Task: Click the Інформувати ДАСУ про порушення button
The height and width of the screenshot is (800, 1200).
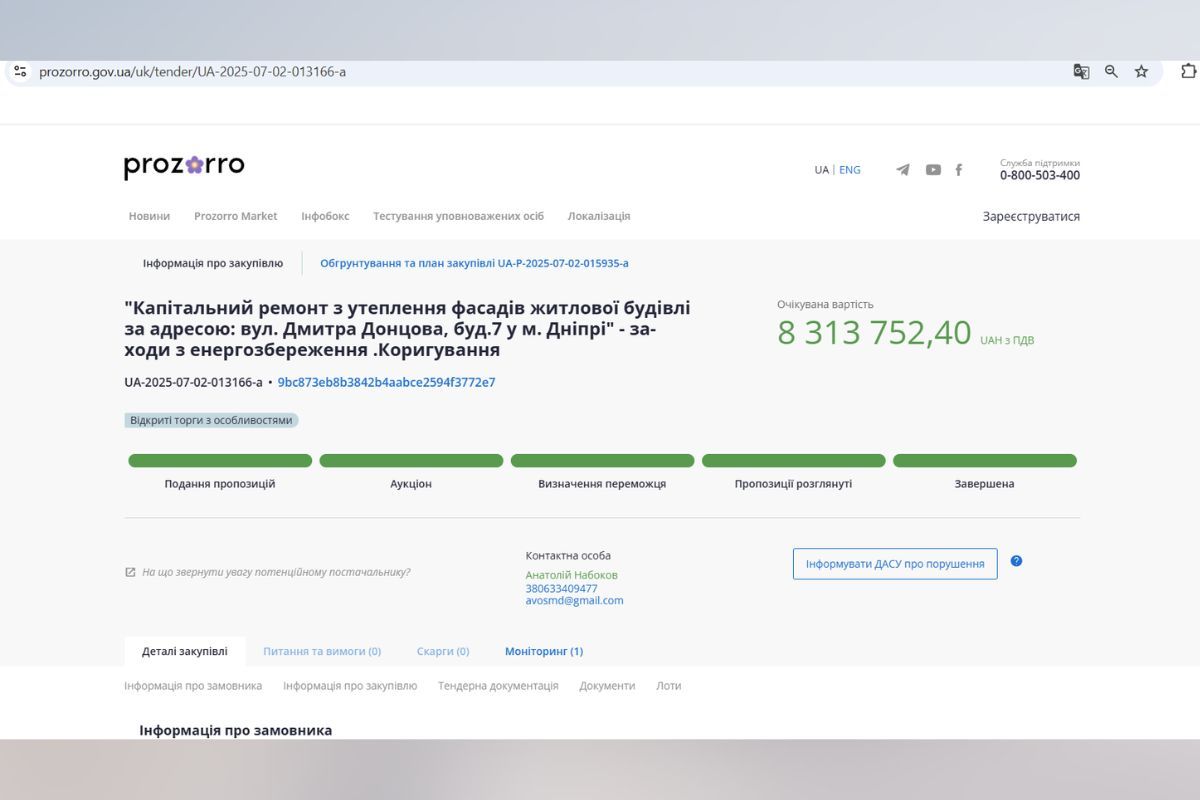Action: tap(895, 563)
